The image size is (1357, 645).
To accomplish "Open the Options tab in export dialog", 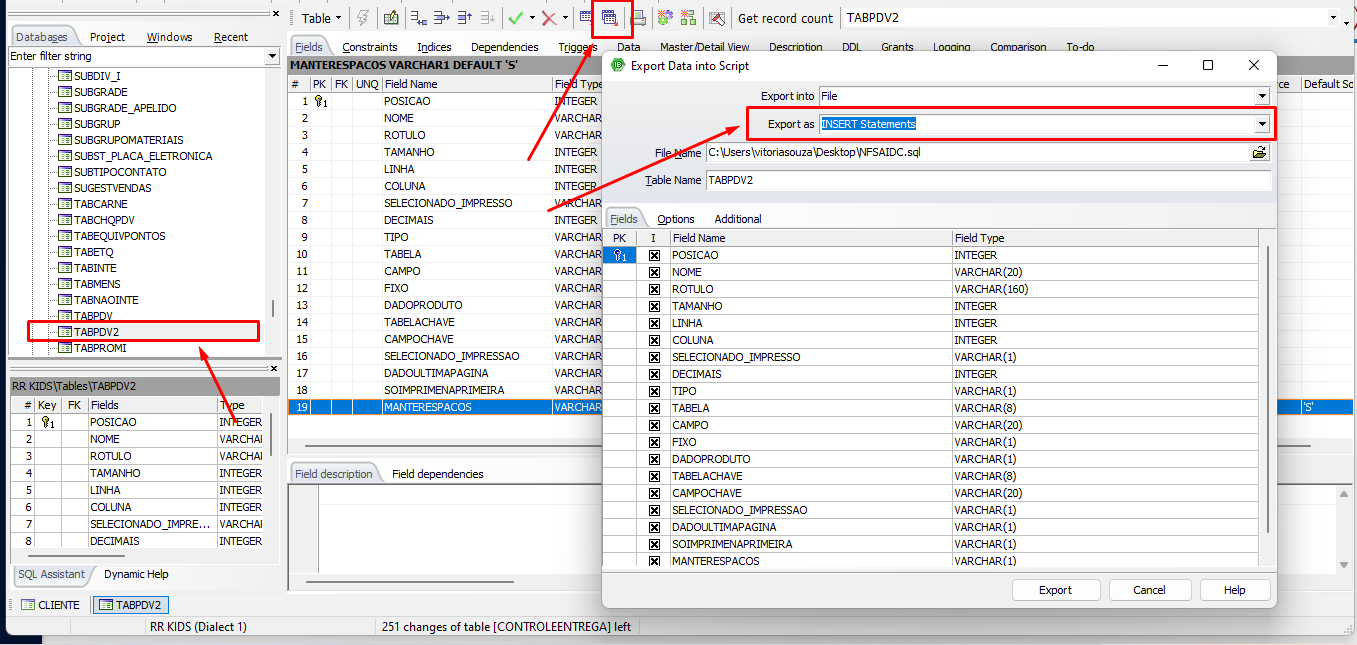I will [x=676, y=219].
